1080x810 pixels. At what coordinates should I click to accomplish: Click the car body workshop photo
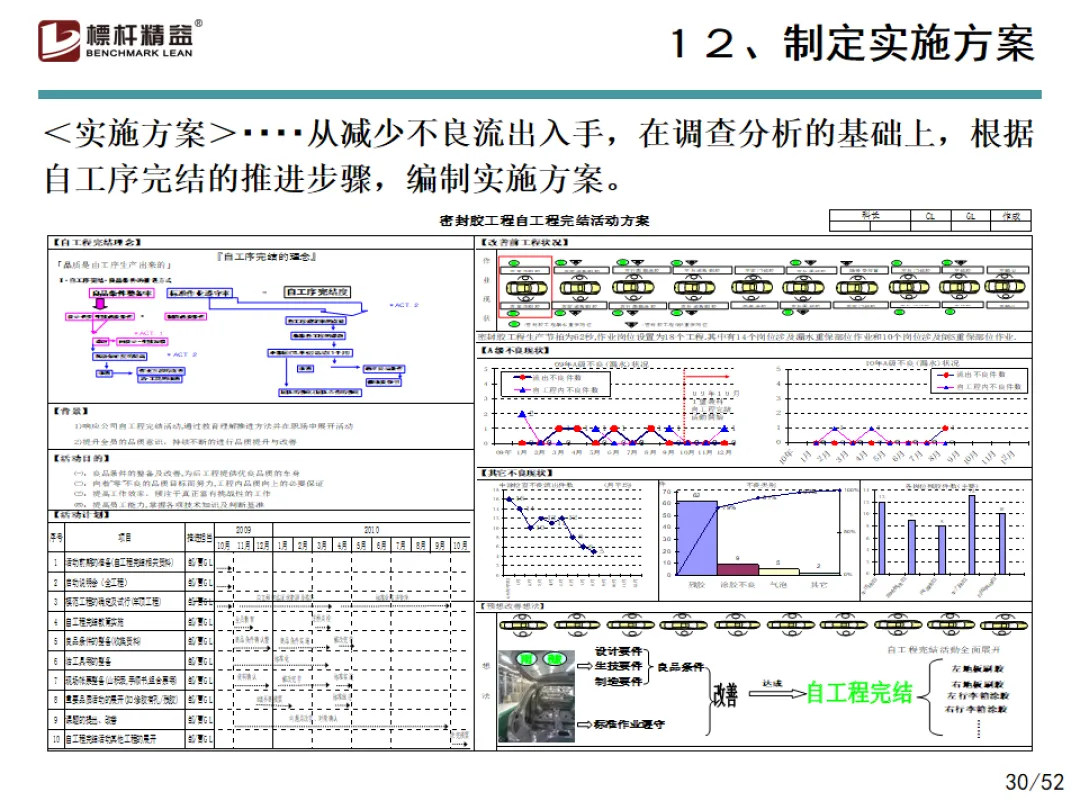click(x=536, y=696)
